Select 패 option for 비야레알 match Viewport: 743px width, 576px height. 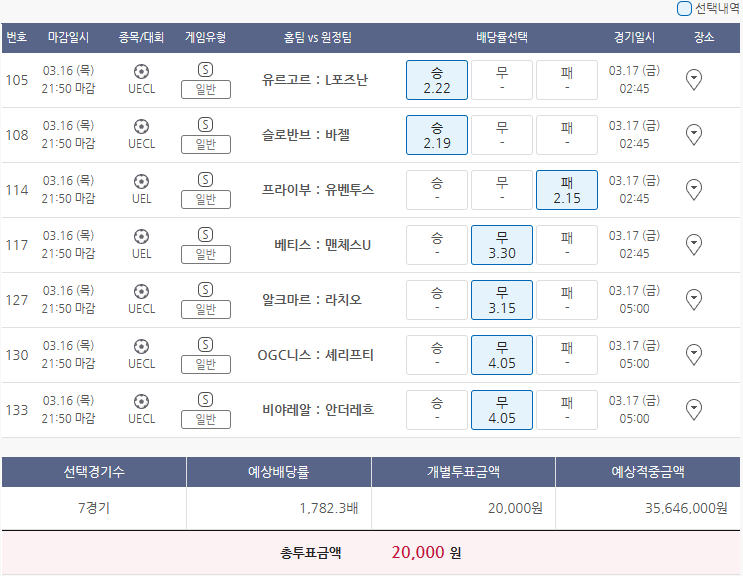click(567, 410)
